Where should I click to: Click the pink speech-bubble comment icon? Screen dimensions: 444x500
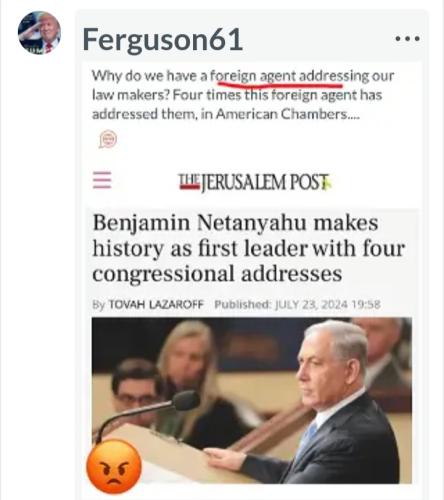(x=108, y=139)
